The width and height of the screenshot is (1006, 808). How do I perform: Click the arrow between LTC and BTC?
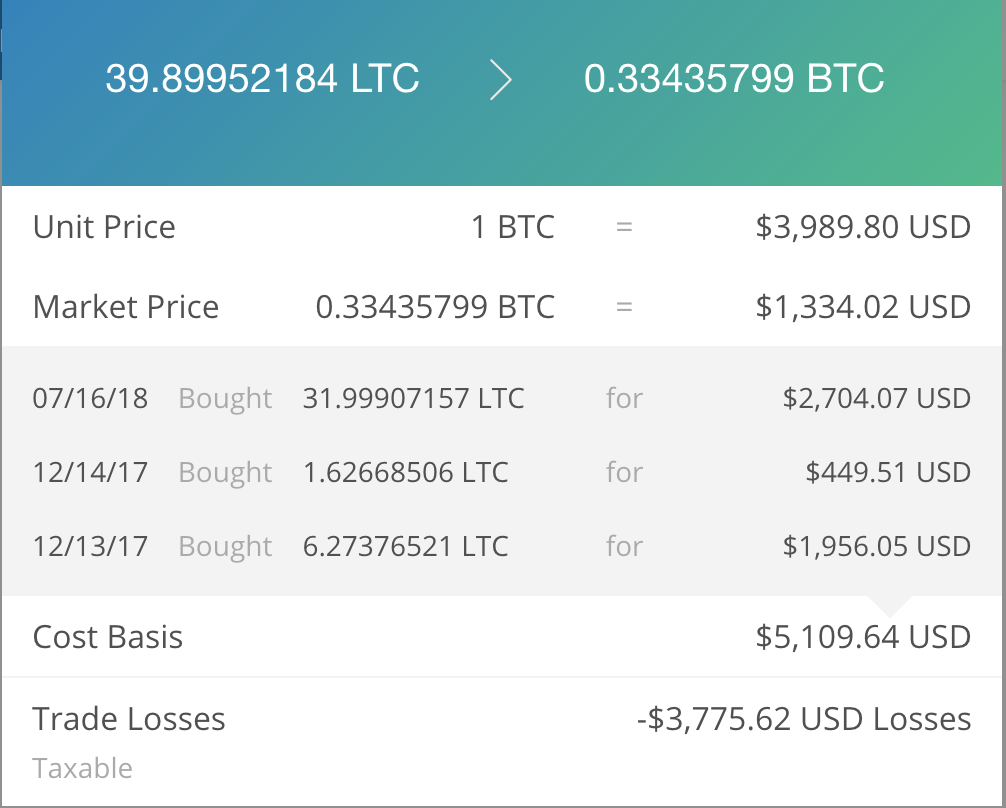point(501,80)
